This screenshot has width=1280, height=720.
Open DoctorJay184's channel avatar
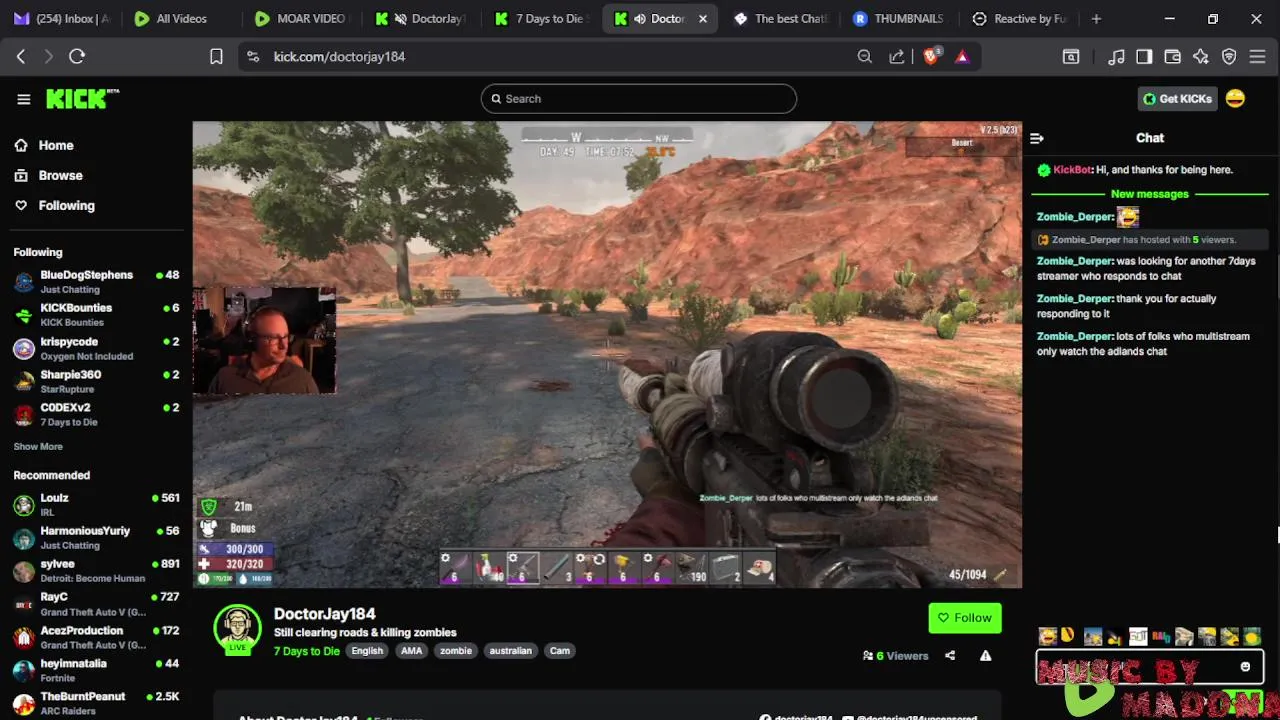click(x=237, y=628)
